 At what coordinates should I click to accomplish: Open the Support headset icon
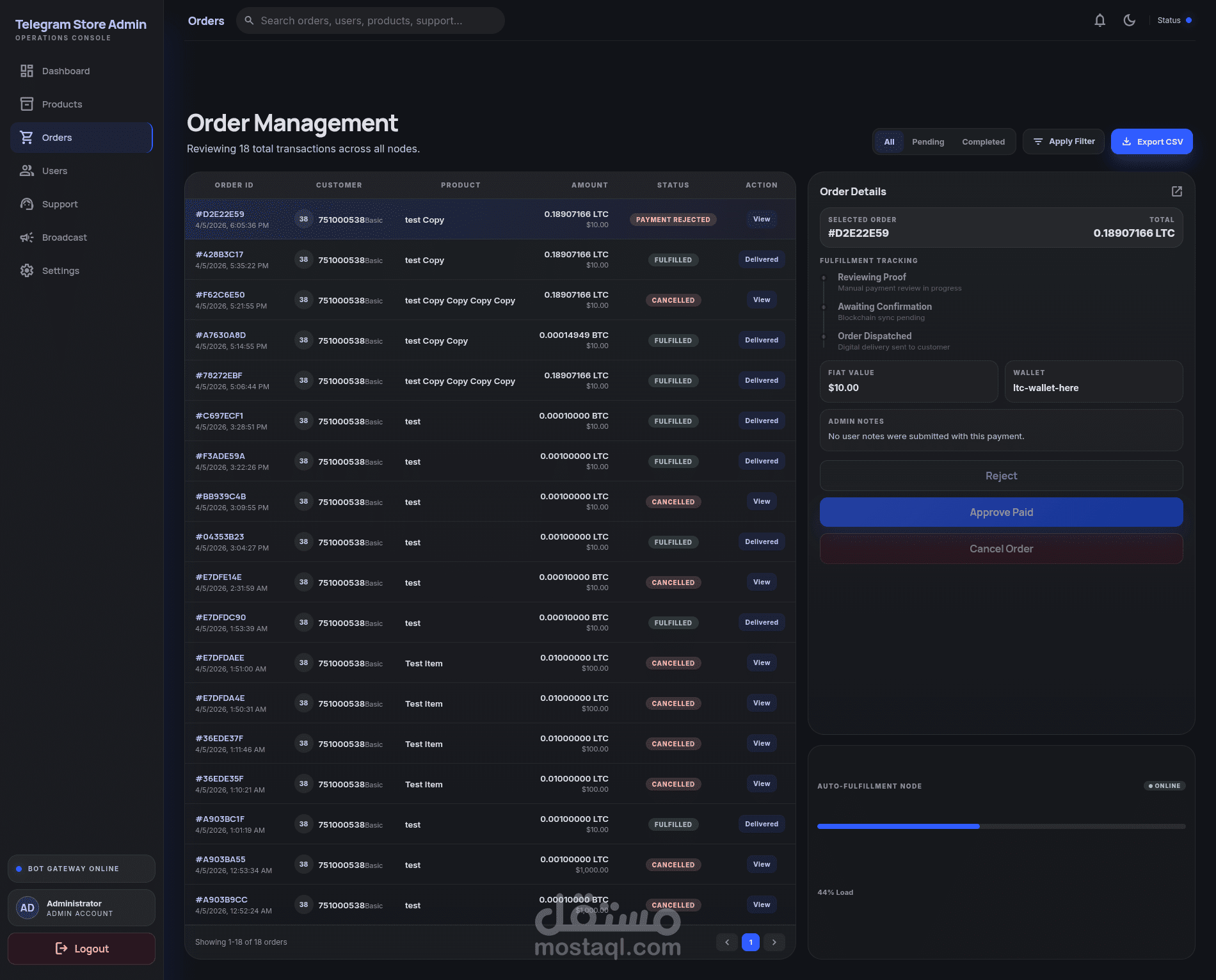26,204
